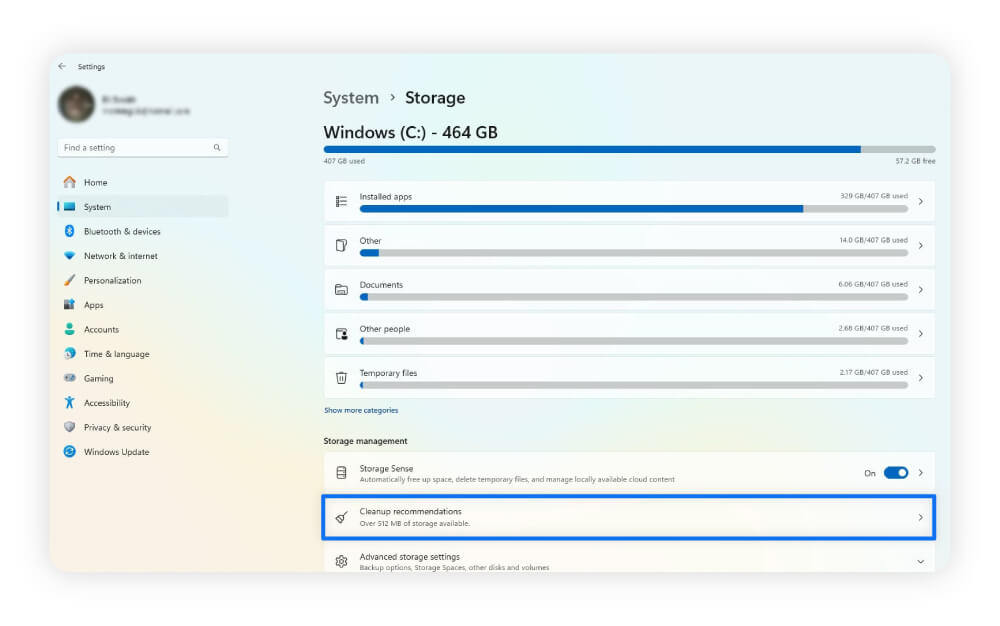Viewport: 1000px width, 626px height.
Task: Open Home from the sidebar
Action: click(142, 182)
